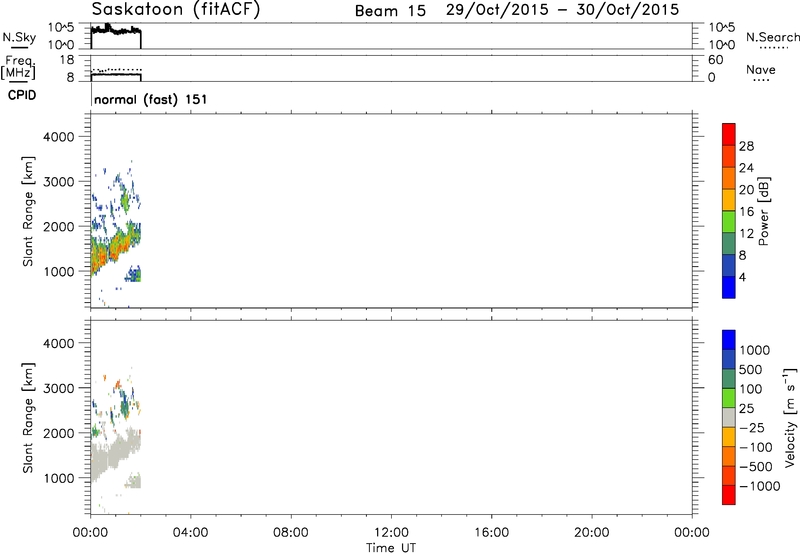The image size is (800, 554).
Task: Click the 18 label on the frequency axis
Action: point(67,60)
